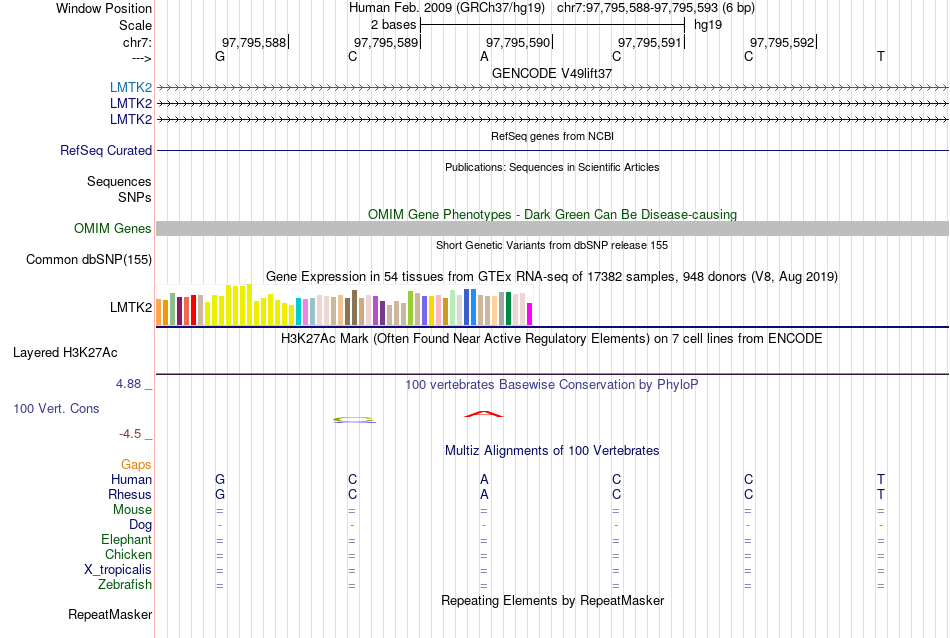Click the chr7: ruler label
This screenshot has height=638, width=950.
point(137,42)
